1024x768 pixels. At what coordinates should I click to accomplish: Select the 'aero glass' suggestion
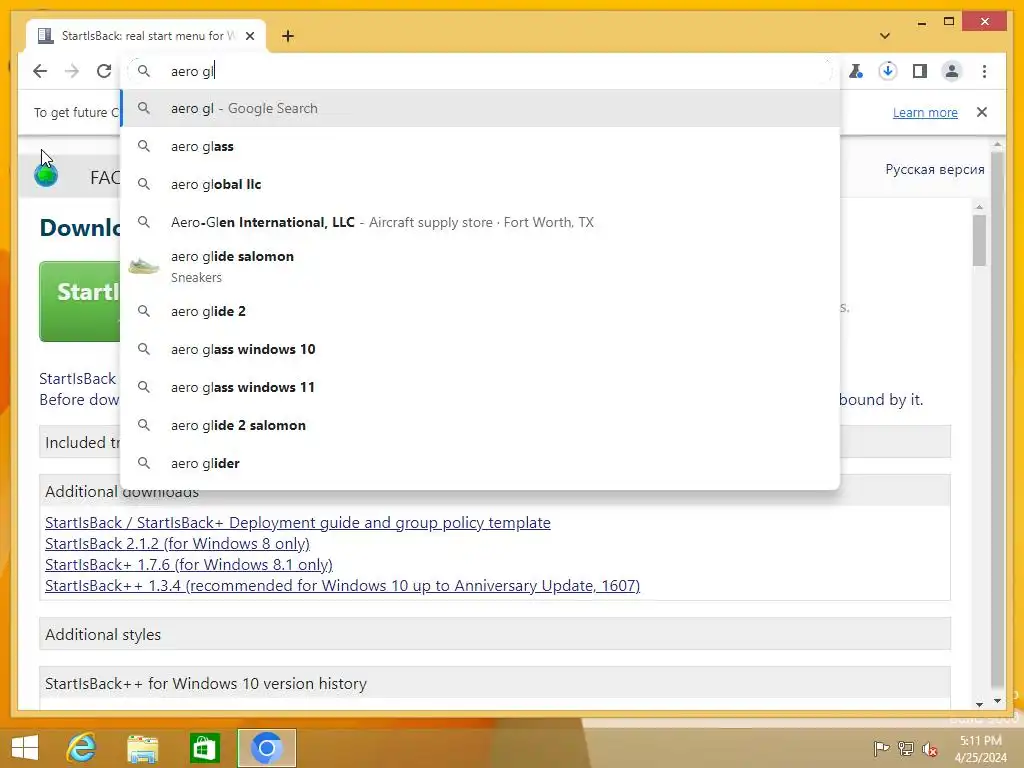[x=480, y=146]
